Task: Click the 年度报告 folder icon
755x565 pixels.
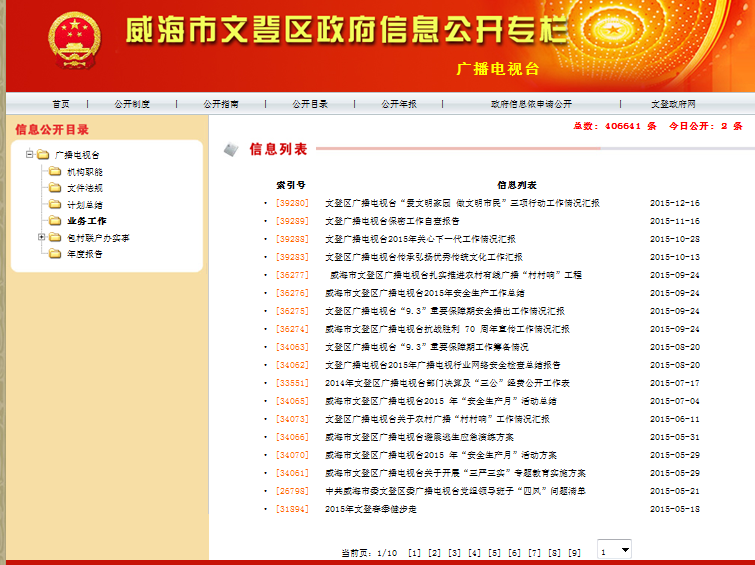Action: (54, 254)
